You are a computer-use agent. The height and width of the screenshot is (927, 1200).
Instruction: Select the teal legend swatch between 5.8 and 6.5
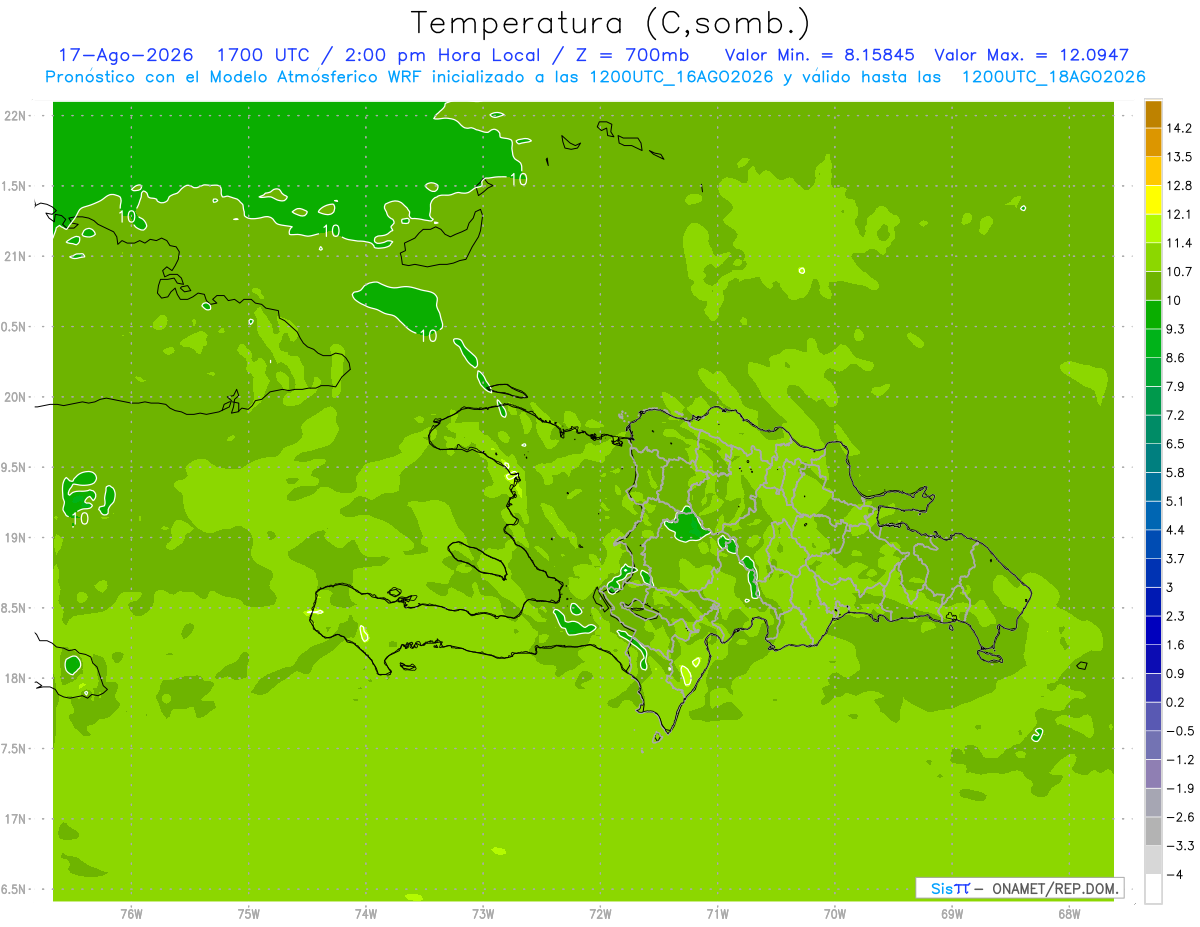click(1153, 457)
